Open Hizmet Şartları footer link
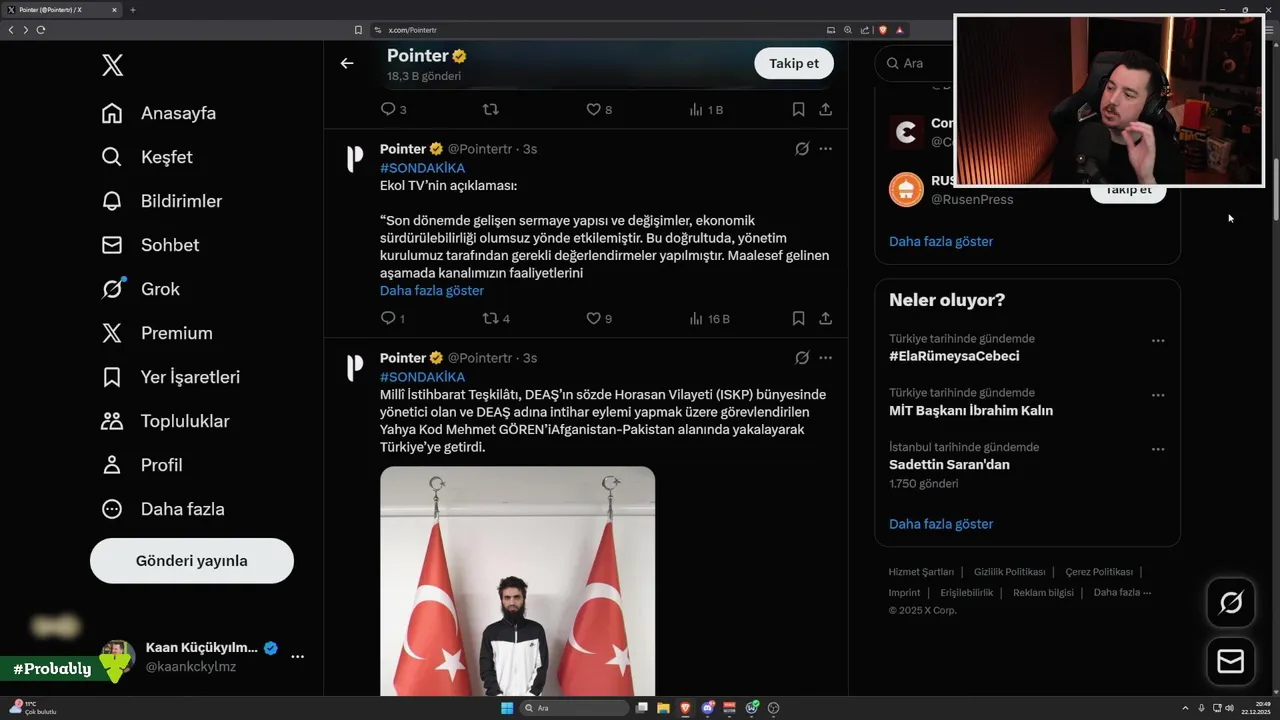Screen dimensions: 1280x720 pyautogui.click(x=921, y=572)
